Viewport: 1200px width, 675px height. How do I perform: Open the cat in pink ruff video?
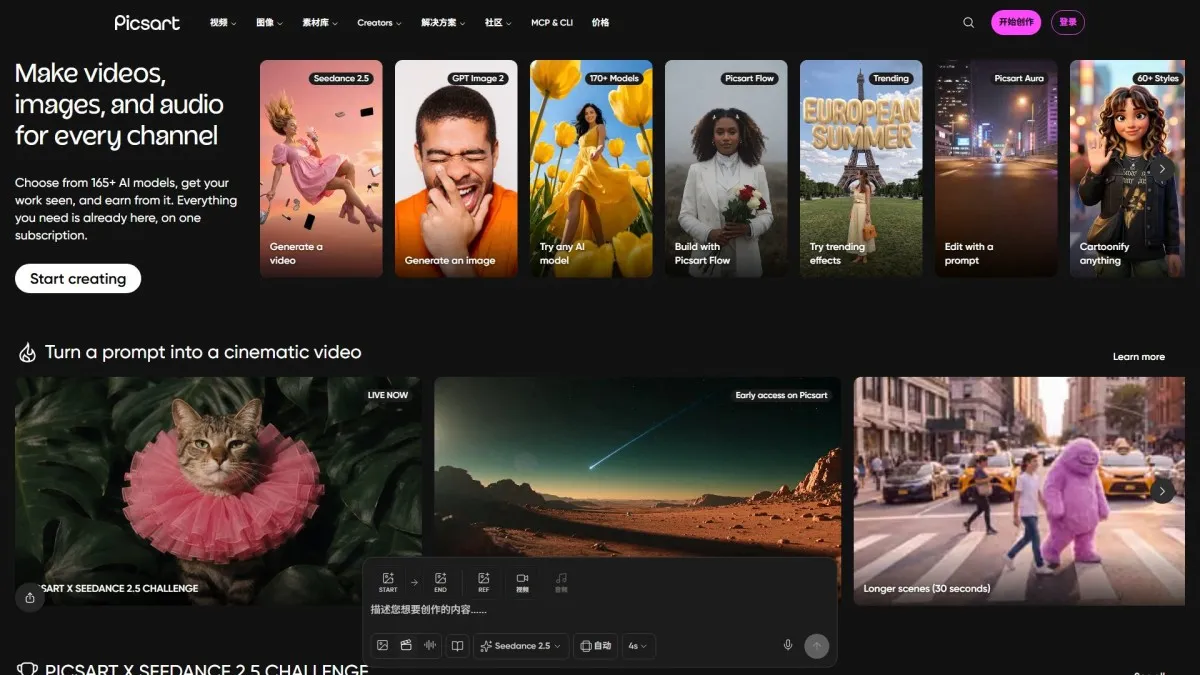coord(218,491)
